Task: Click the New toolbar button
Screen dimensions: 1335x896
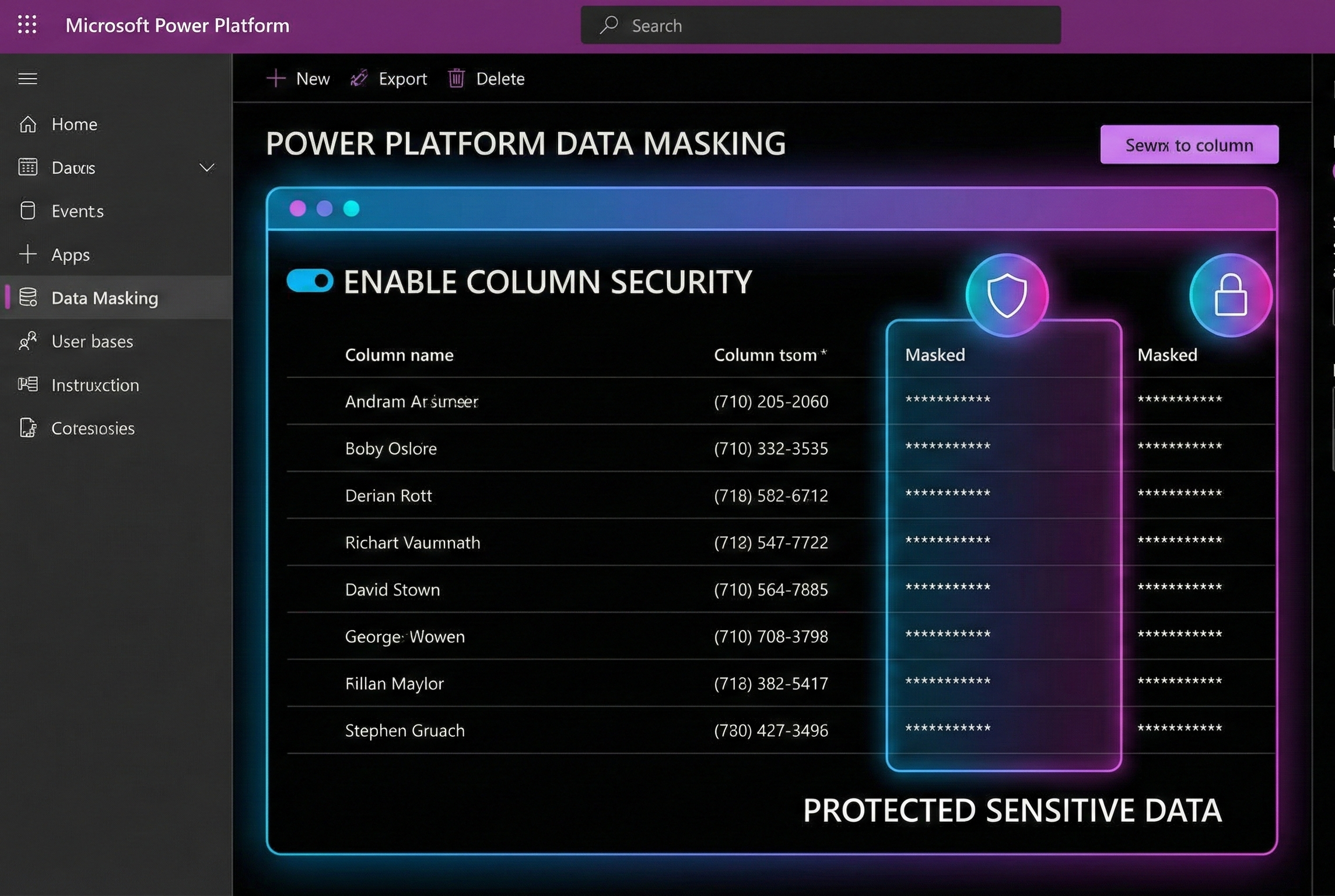Action: [299, 78]
